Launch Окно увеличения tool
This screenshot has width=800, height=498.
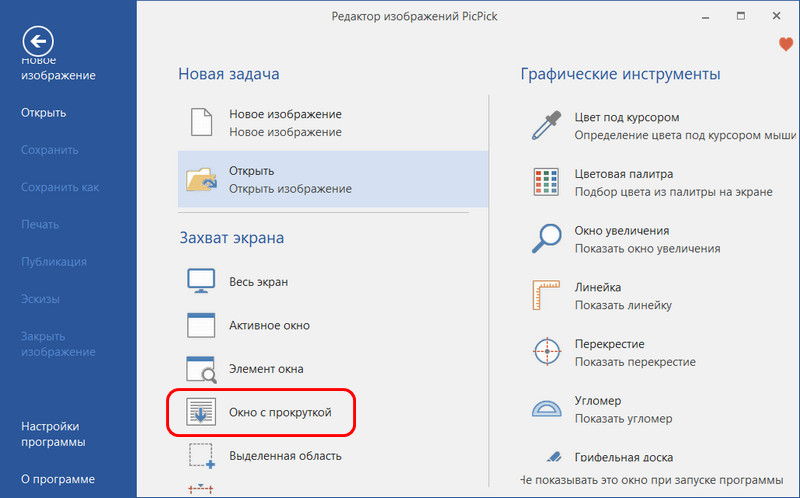coord(621,231)
